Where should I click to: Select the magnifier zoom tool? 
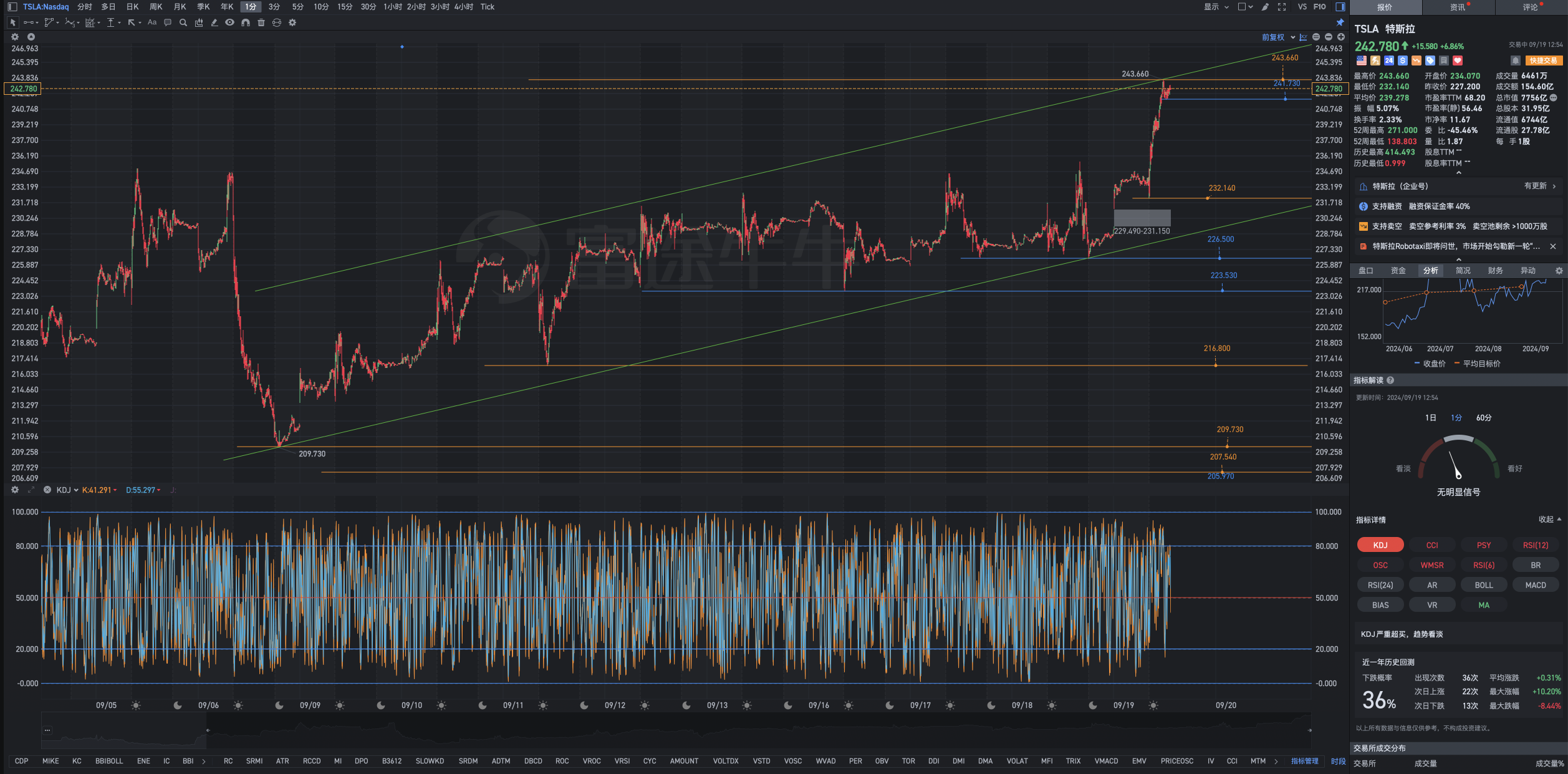[183, 22]
